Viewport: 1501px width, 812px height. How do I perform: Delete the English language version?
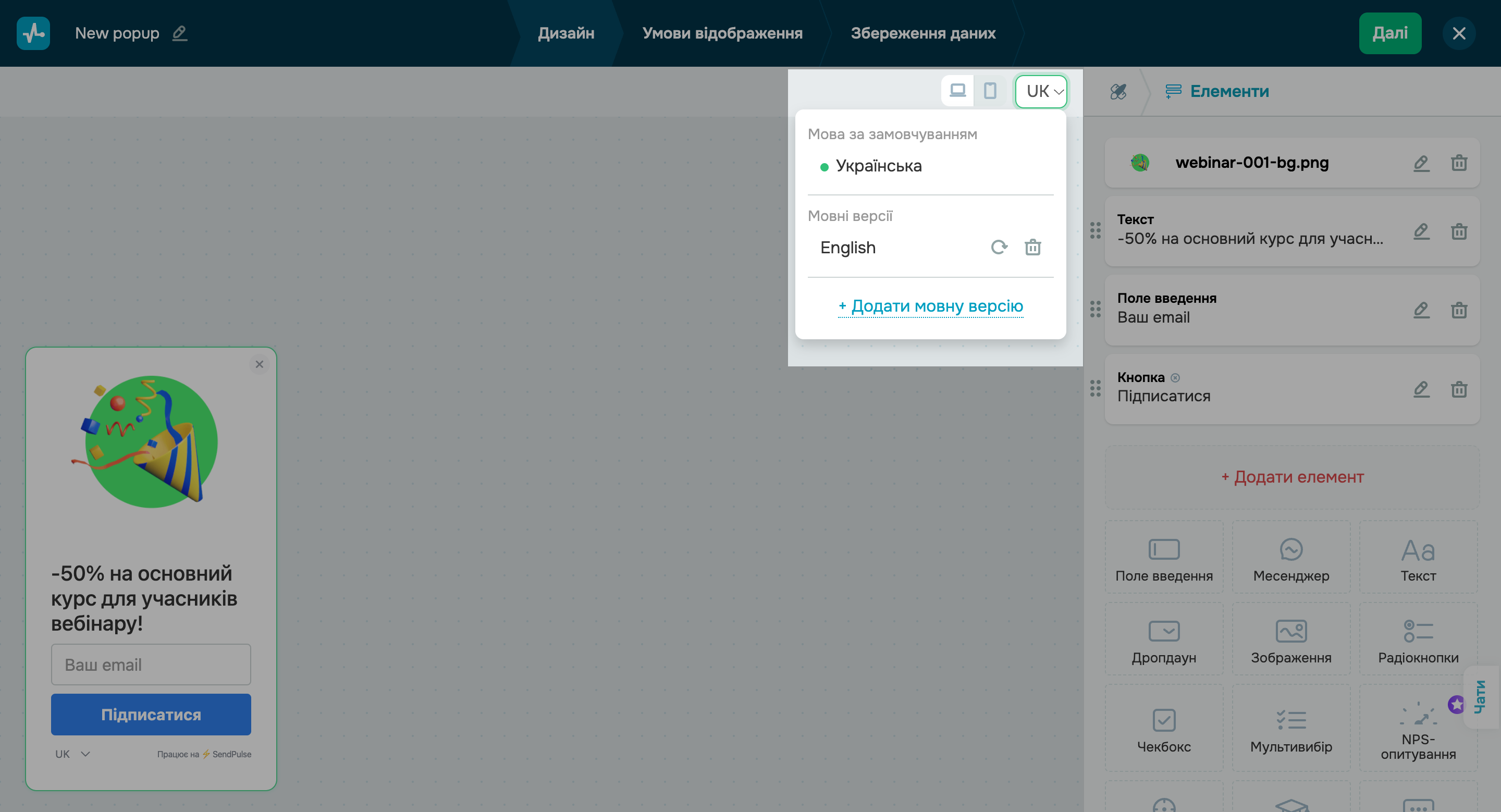pyautogui.click(x=1032, y=248)
